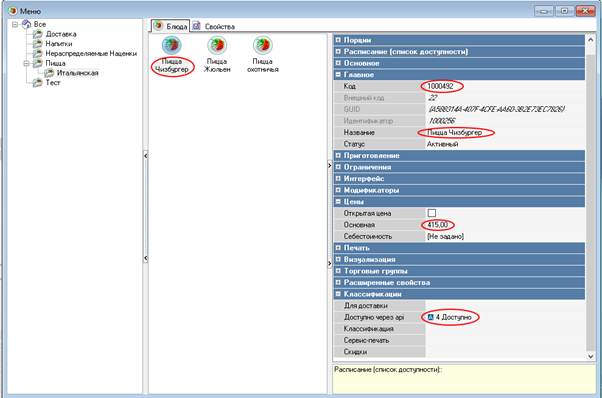602x398 pixels.
Task: Click the GUID value
Action: point(496,109)
